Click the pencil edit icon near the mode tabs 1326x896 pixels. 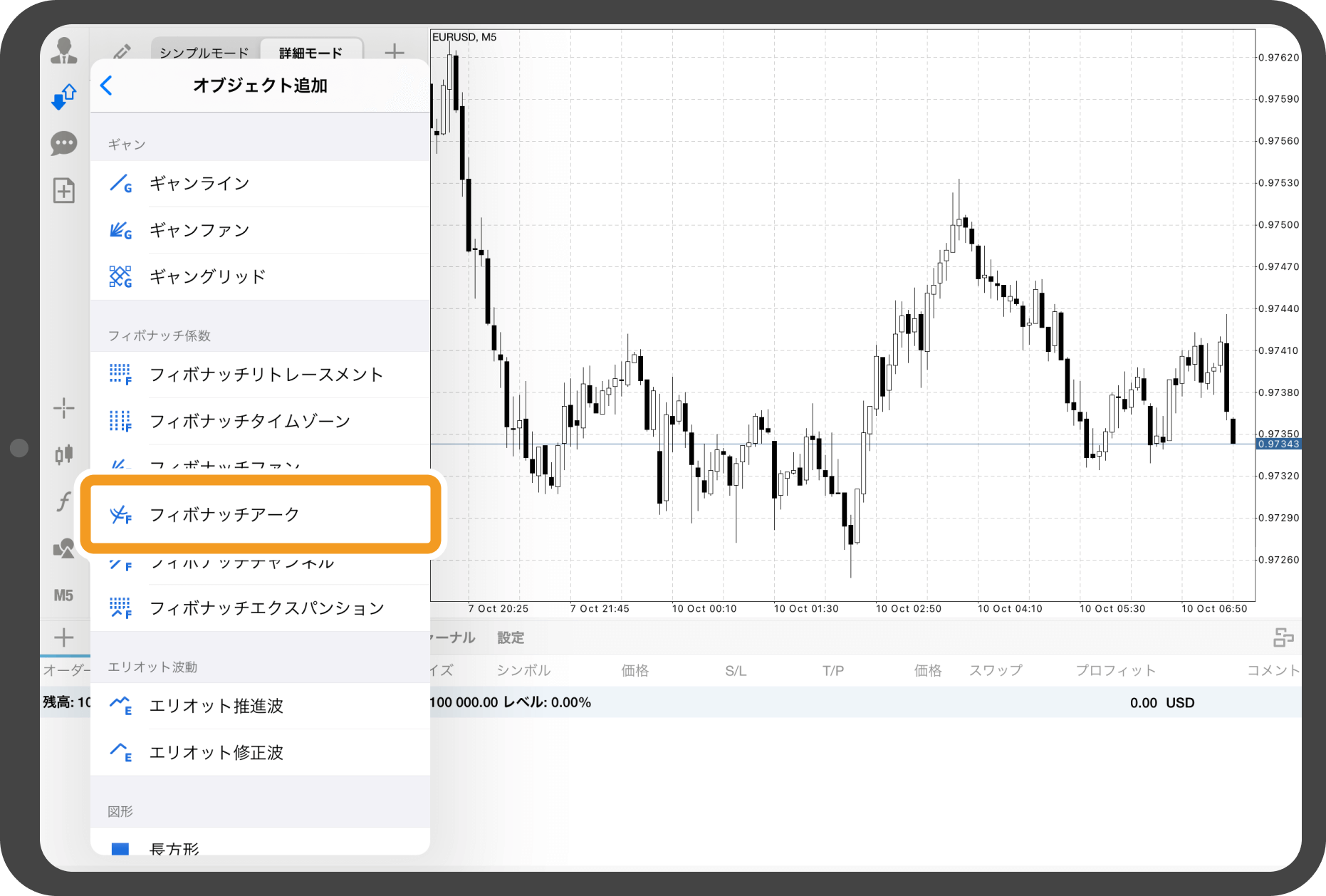point(122,51)
